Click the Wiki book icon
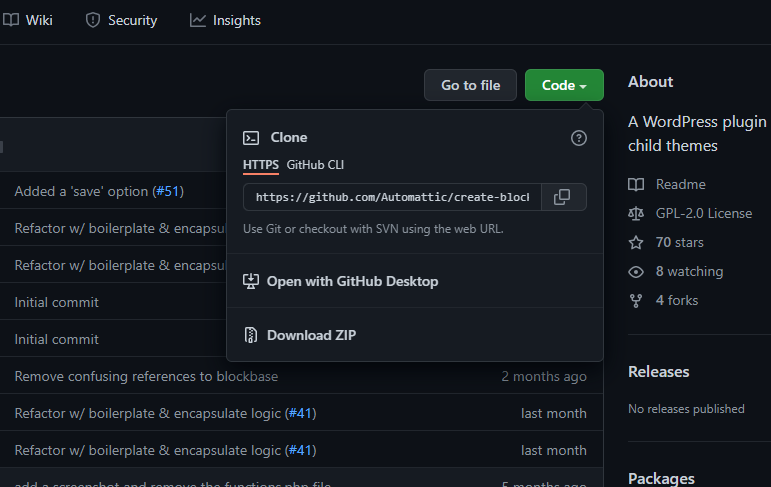This screenshot has width=771, height=487. [x=11, y=20]
